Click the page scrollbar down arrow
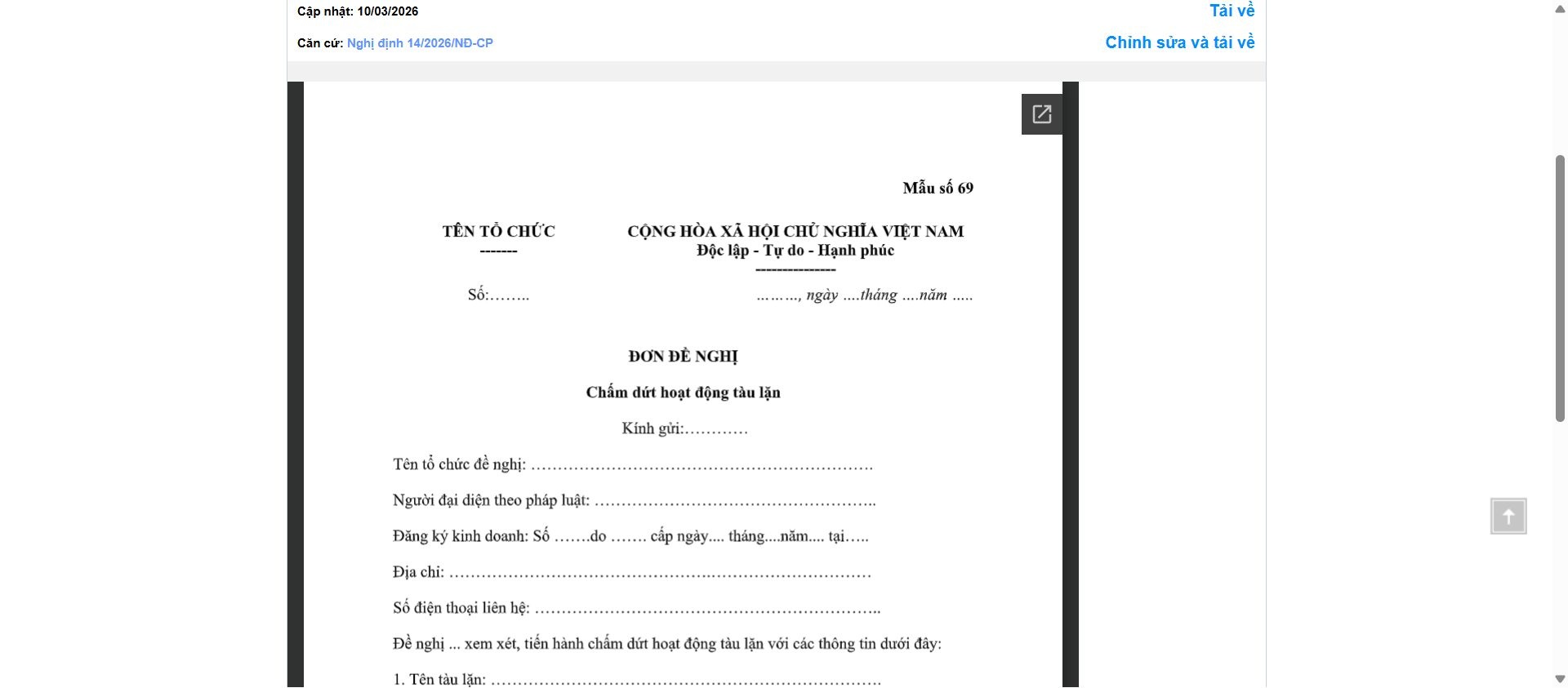This screenshot has width=1568, height=688. [1560, 679]
